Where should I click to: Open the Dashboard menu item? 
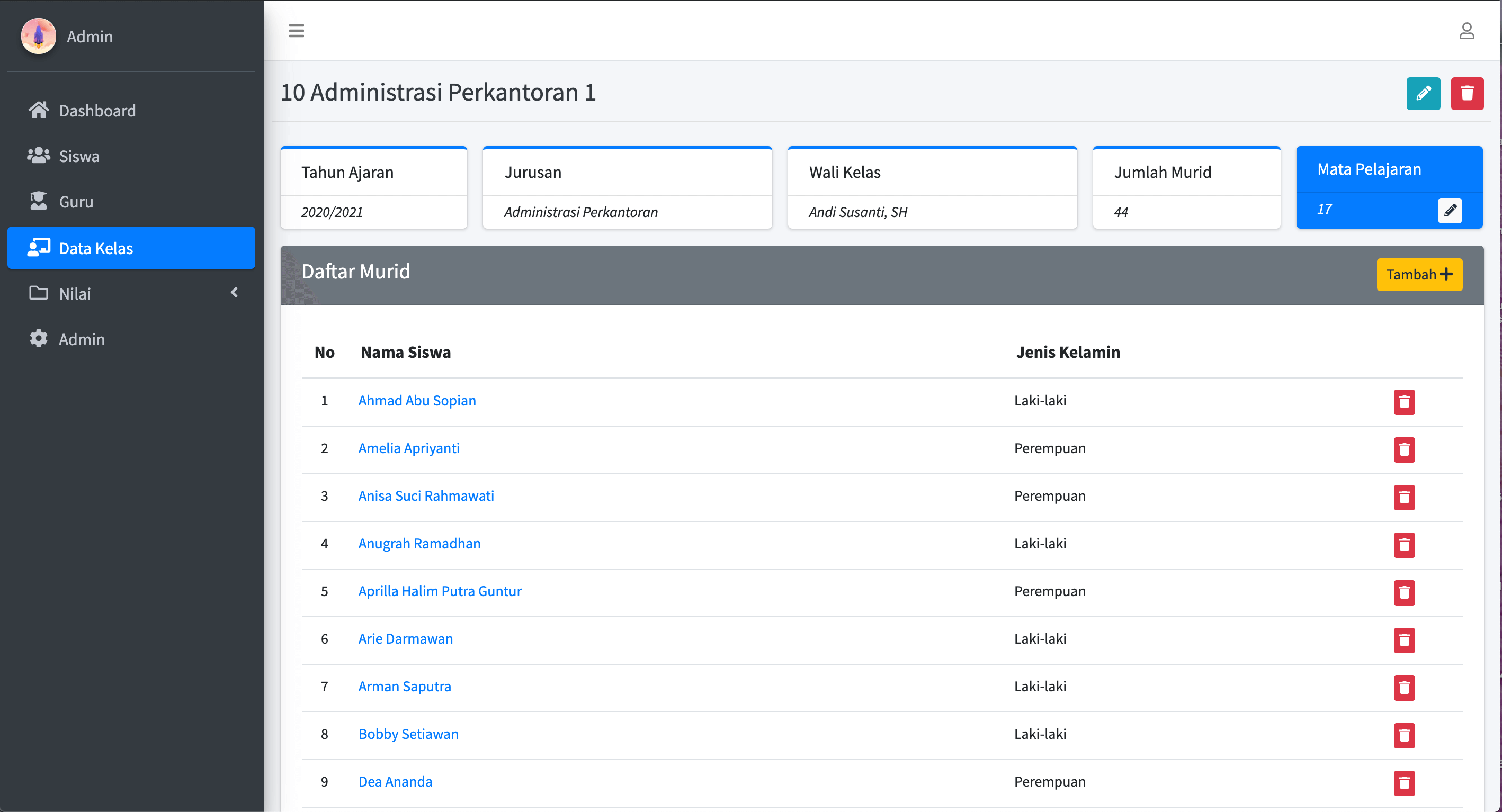pos(131,110)
